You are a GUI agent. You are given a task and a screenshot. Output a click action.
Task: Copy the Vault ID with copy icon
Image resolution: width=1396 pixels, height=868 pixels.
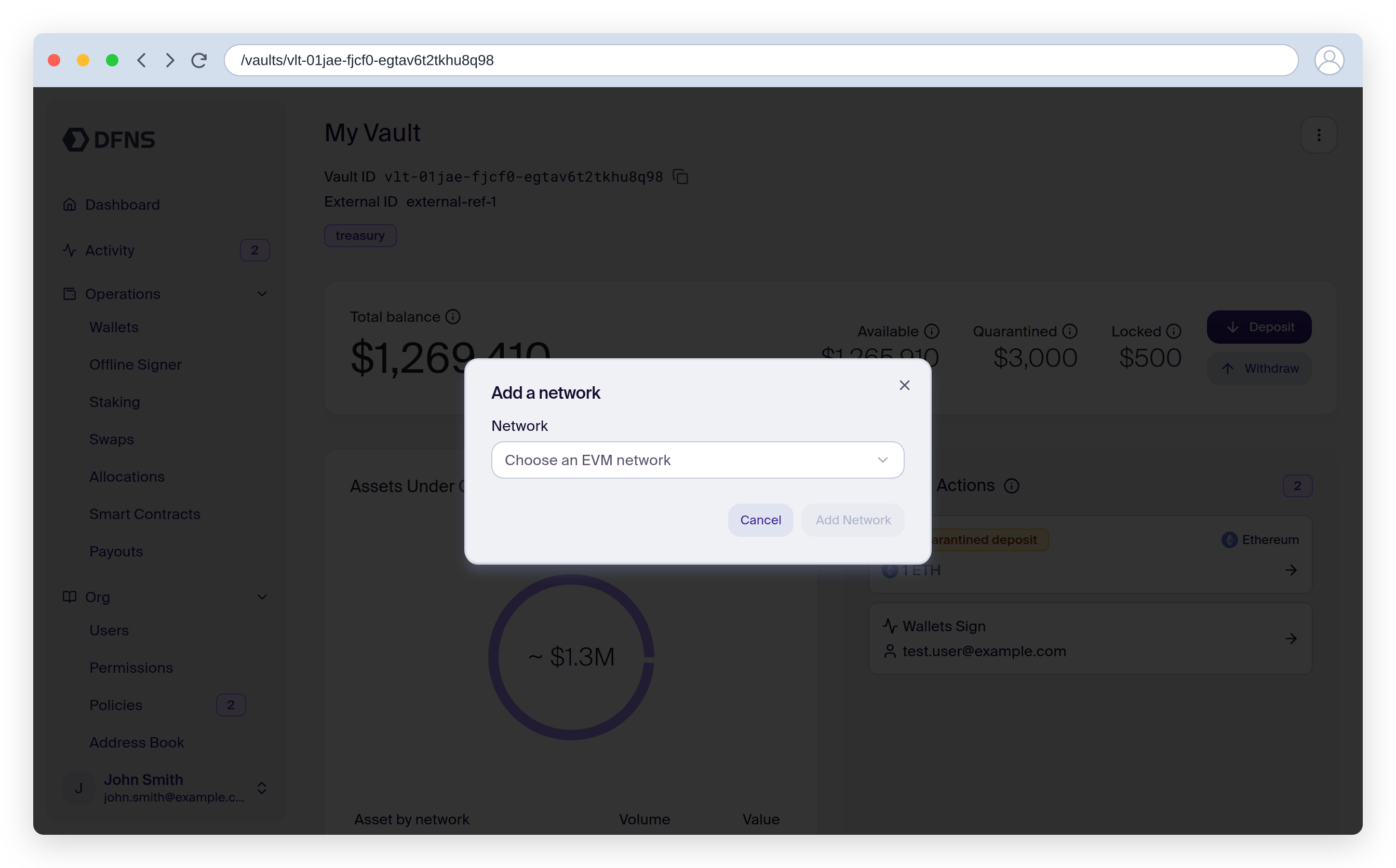tap(680, 176)
